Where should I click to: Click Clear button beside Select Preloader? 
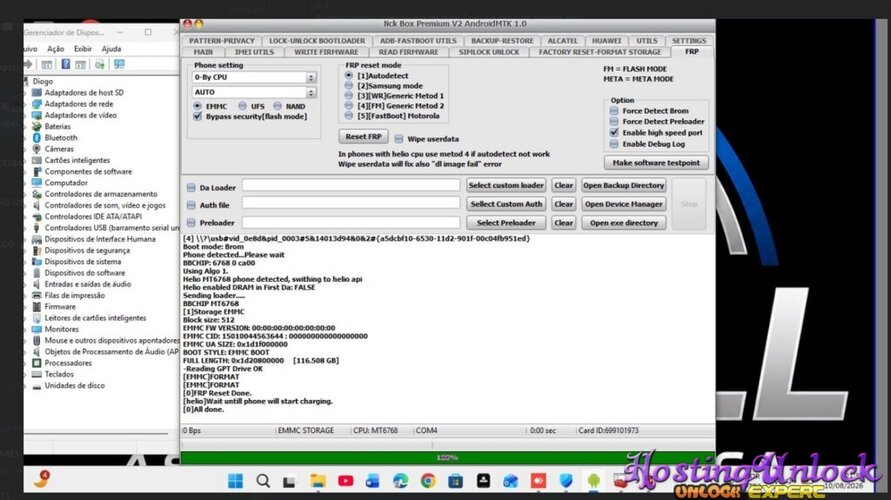point(564,223)
